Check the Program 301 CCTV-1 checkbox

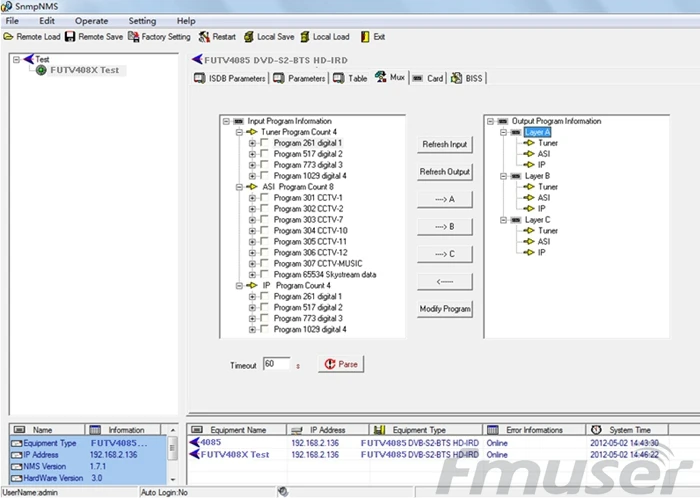[x=264, y=198]
